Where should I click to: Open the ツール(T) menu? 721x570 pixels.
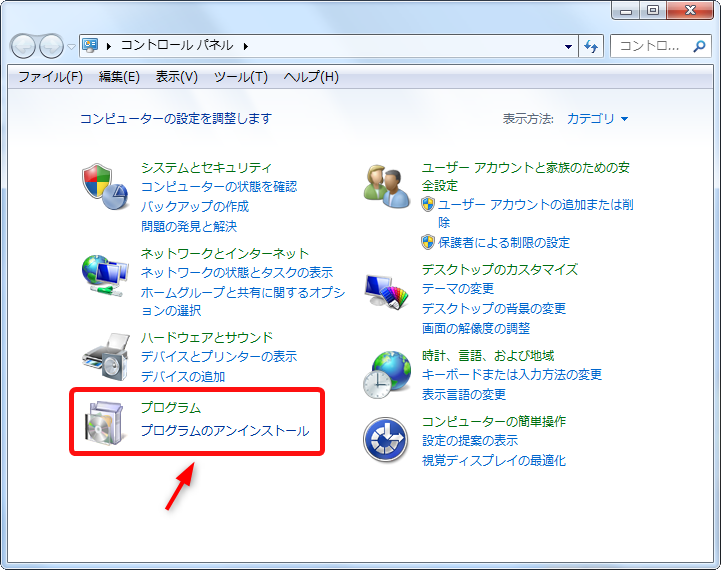241,77
